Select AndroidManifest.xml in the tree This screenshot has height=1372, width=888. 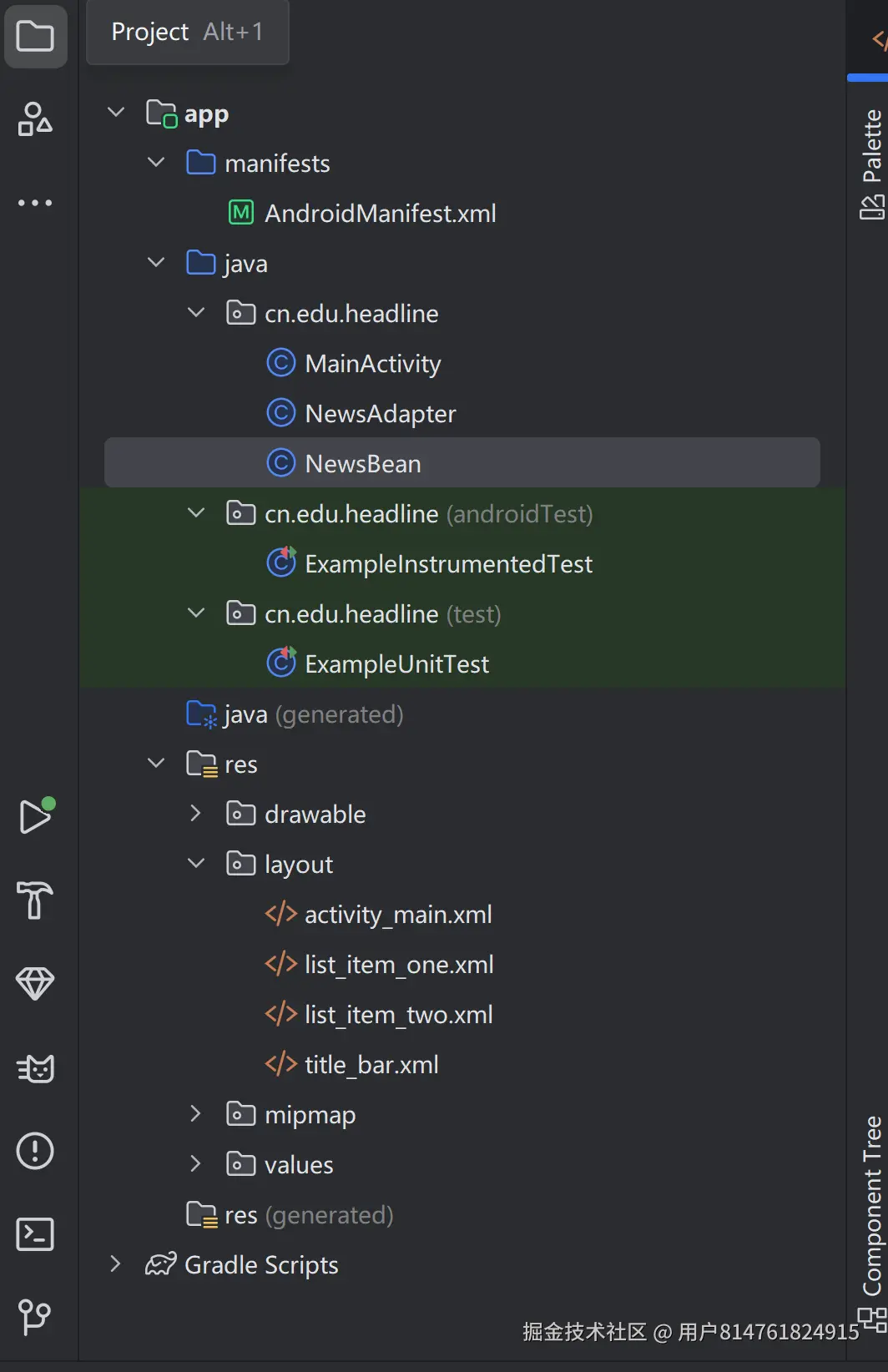380,214
